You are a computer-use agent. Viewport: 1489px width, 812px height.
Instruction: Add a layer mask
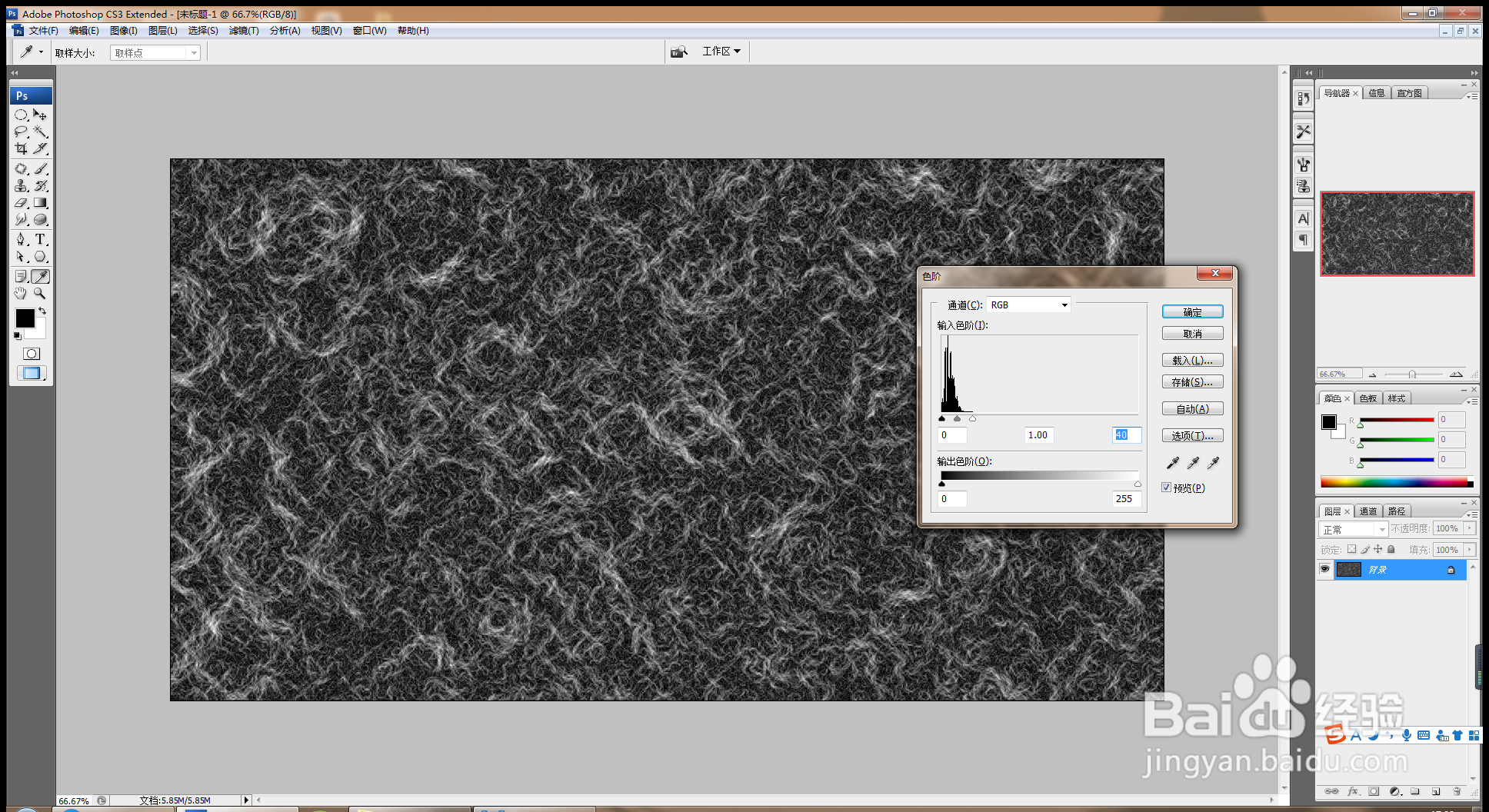[1374, 791]
